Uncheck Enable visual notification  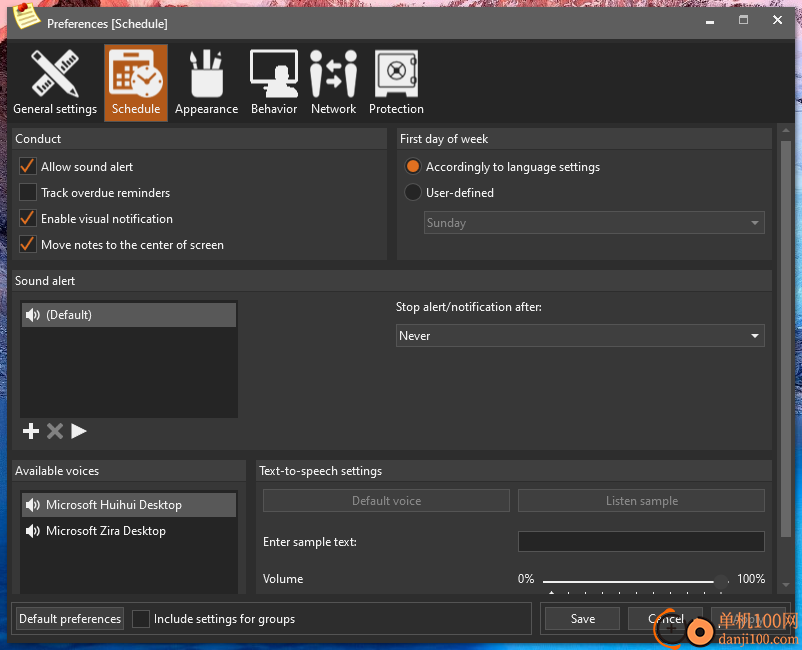pyautogui.click(x=28, y=218)
